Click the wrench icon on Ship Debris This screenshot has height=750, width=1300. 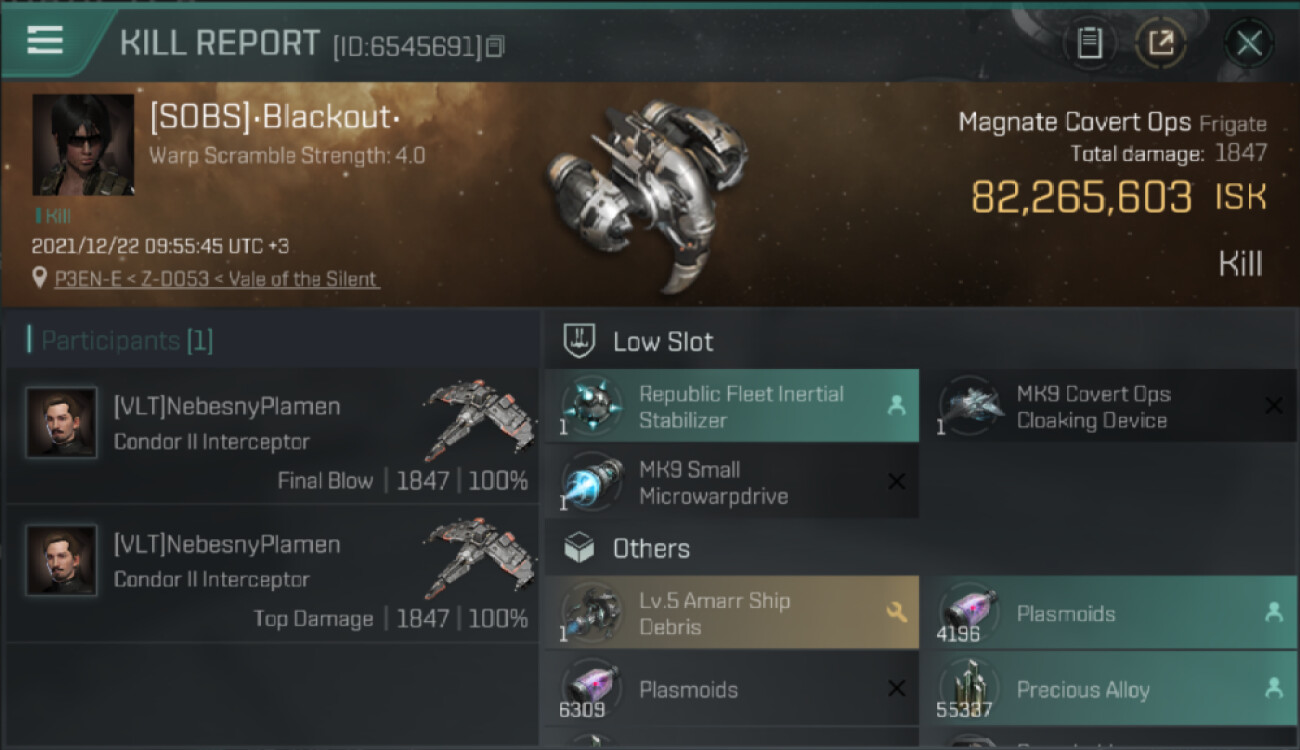point(896,612)
